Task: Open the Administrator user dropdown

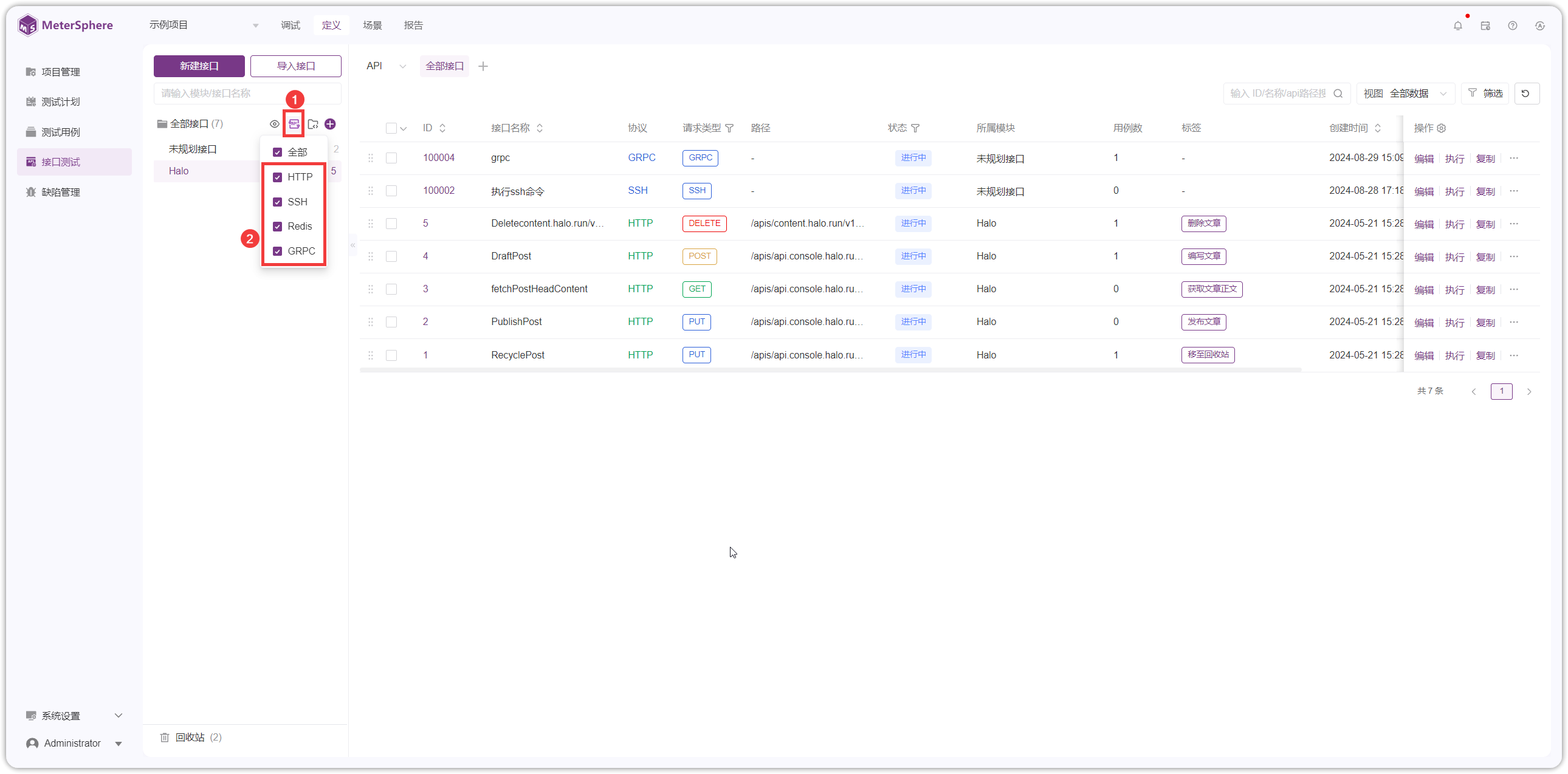Action: click(74, 743)
